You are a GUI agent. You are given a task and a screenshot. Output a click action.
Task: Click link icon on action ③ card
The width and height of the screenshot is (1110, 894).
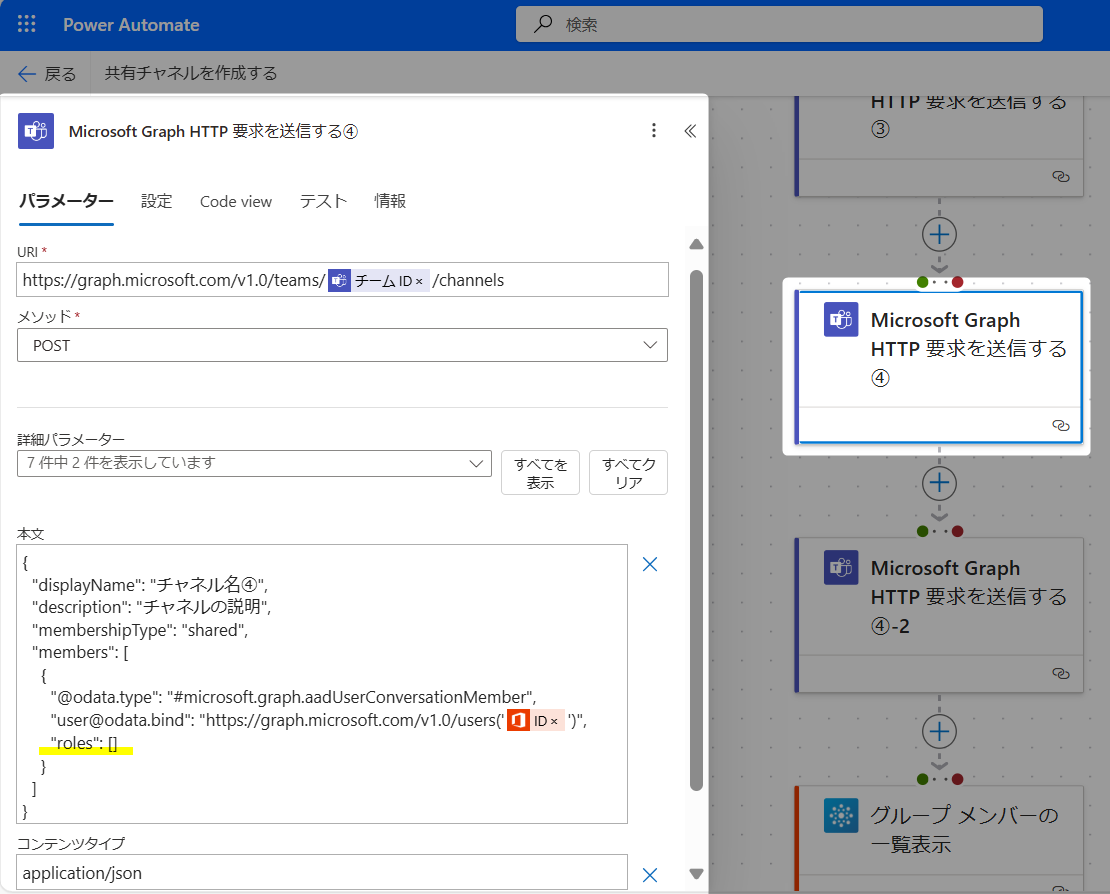coord(1060,176)
